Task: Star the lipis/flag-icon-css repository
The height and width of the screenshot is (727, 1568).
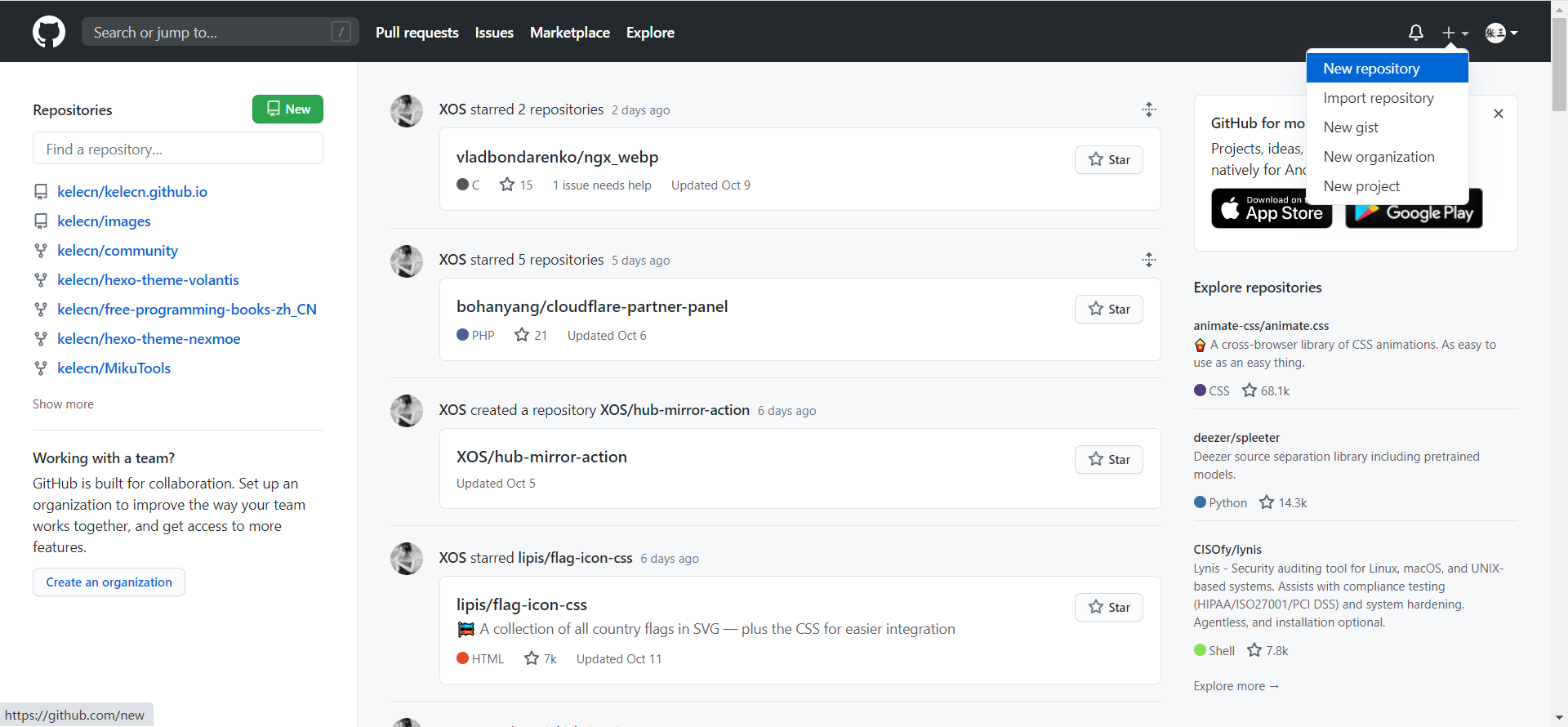Action: tap(1108, 608)
